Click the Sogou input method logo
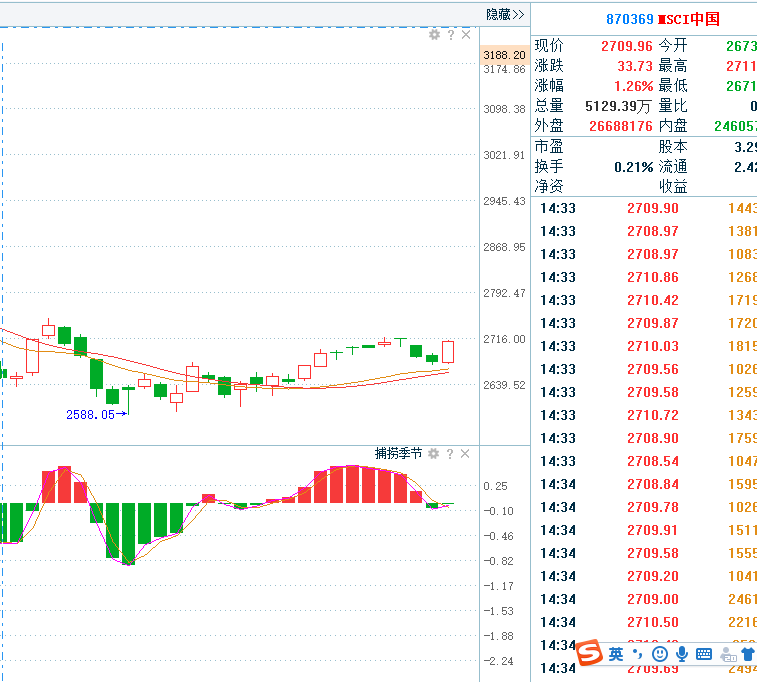The image size is (757, 682). pos(589,654)
